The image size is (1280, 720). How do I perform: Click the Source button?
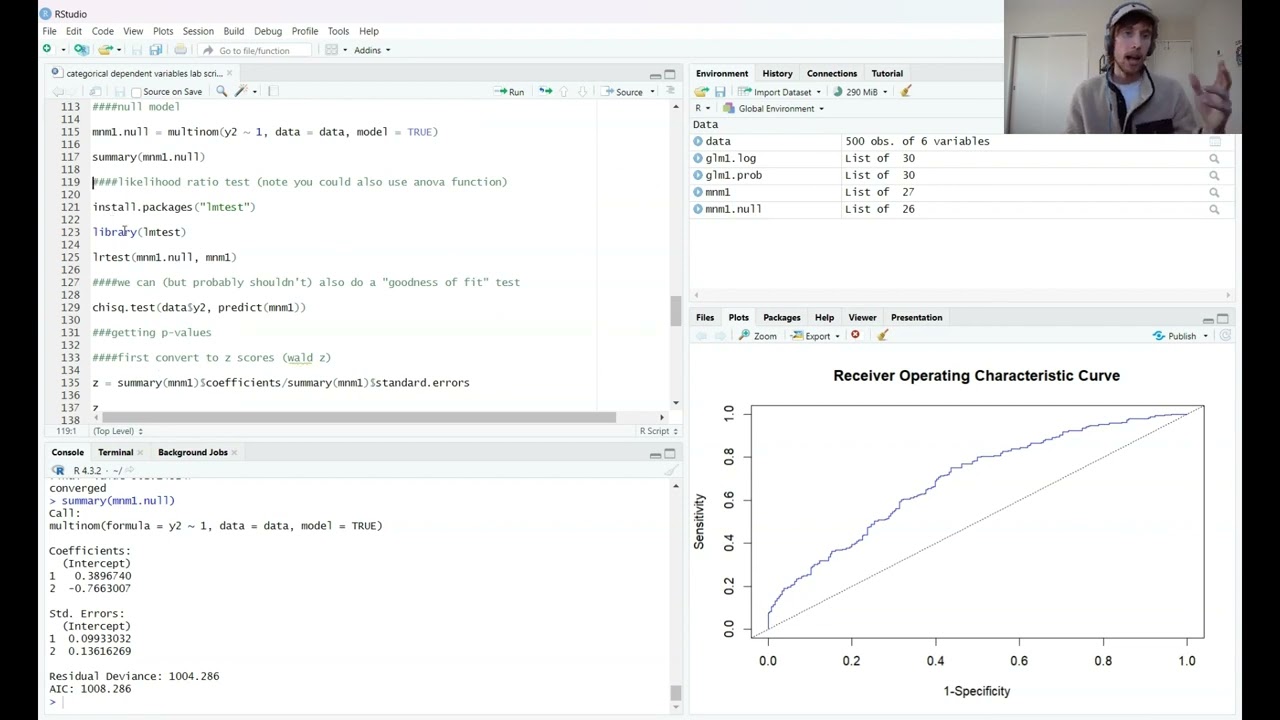tap(623, 91)
